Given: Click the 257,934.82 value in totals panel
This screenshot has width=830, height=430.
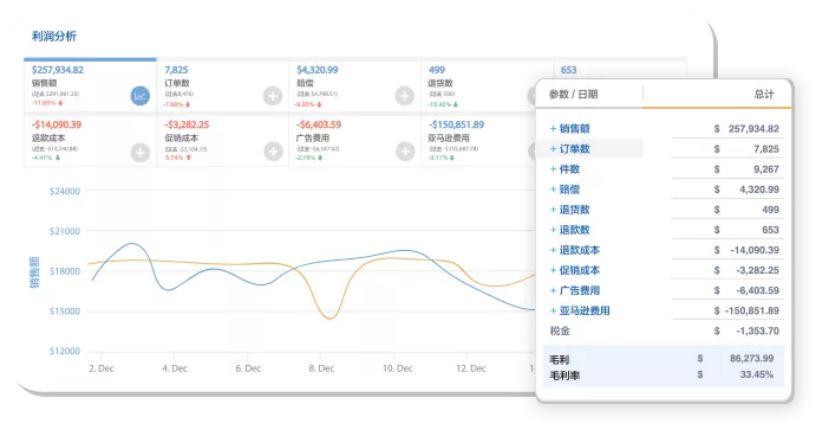Looking at the screenshot, I should click(754, 129).
